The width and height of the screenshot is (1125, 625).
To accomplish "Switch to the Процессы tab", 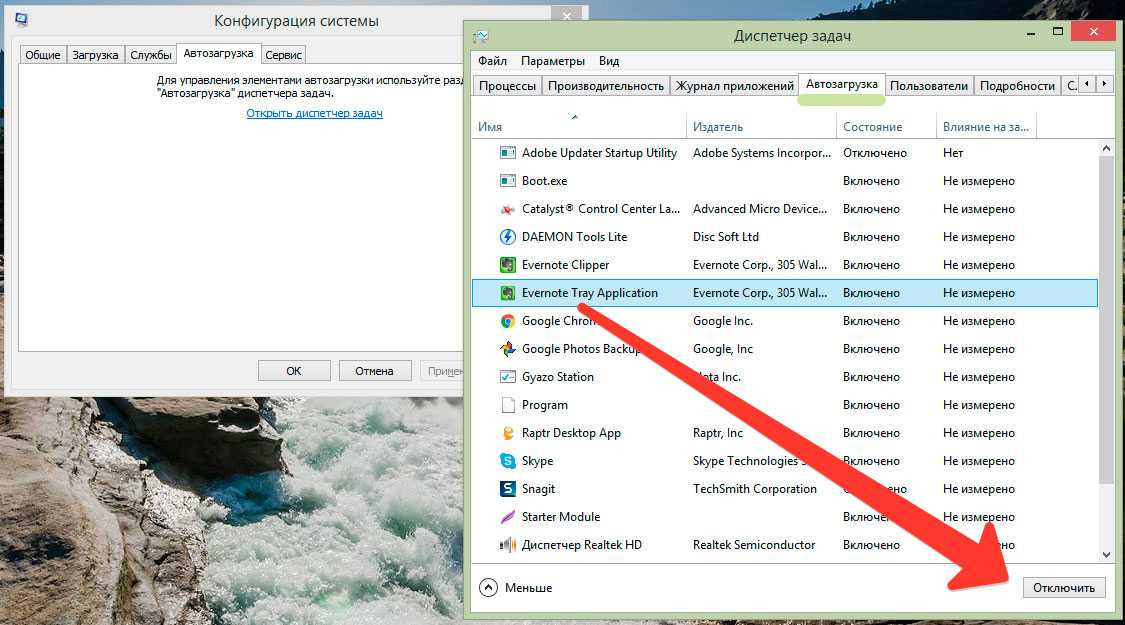I will [507, 85].
